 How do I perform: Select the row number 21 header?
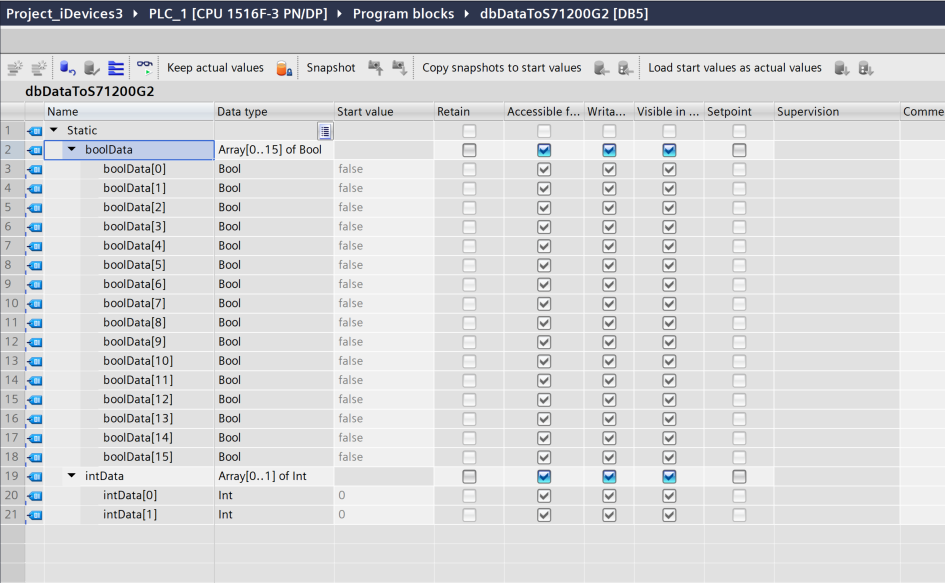tap(12, 515)
